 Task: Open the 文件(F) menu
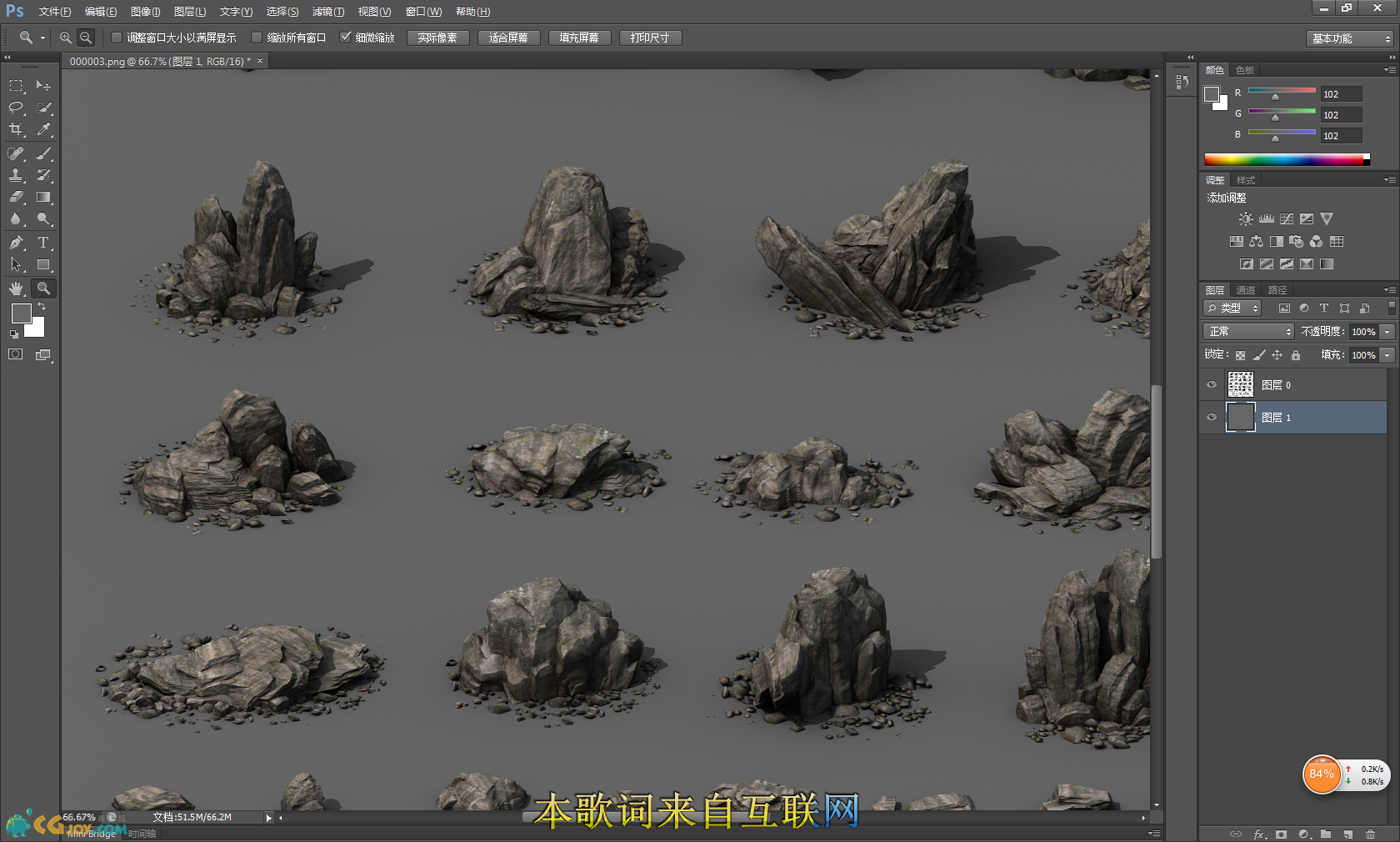55,12
